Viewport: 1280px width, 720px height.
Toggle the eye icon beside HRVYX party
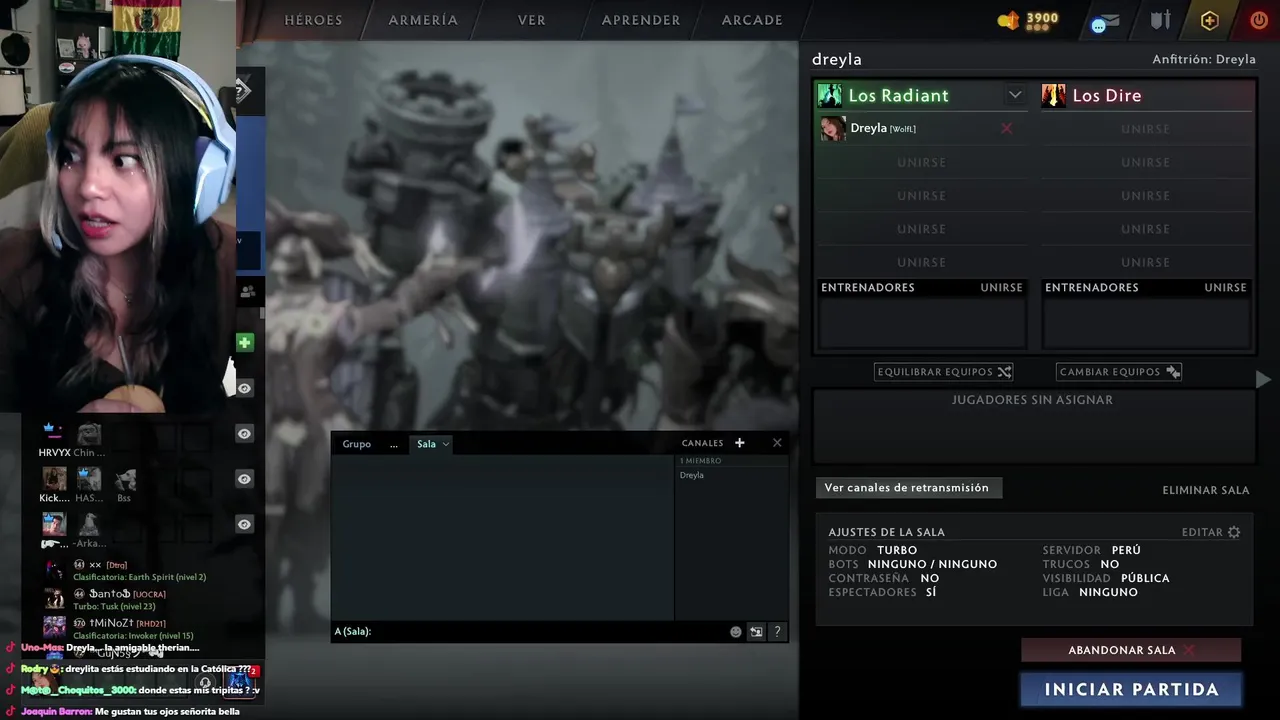click(x=244, y=433)
